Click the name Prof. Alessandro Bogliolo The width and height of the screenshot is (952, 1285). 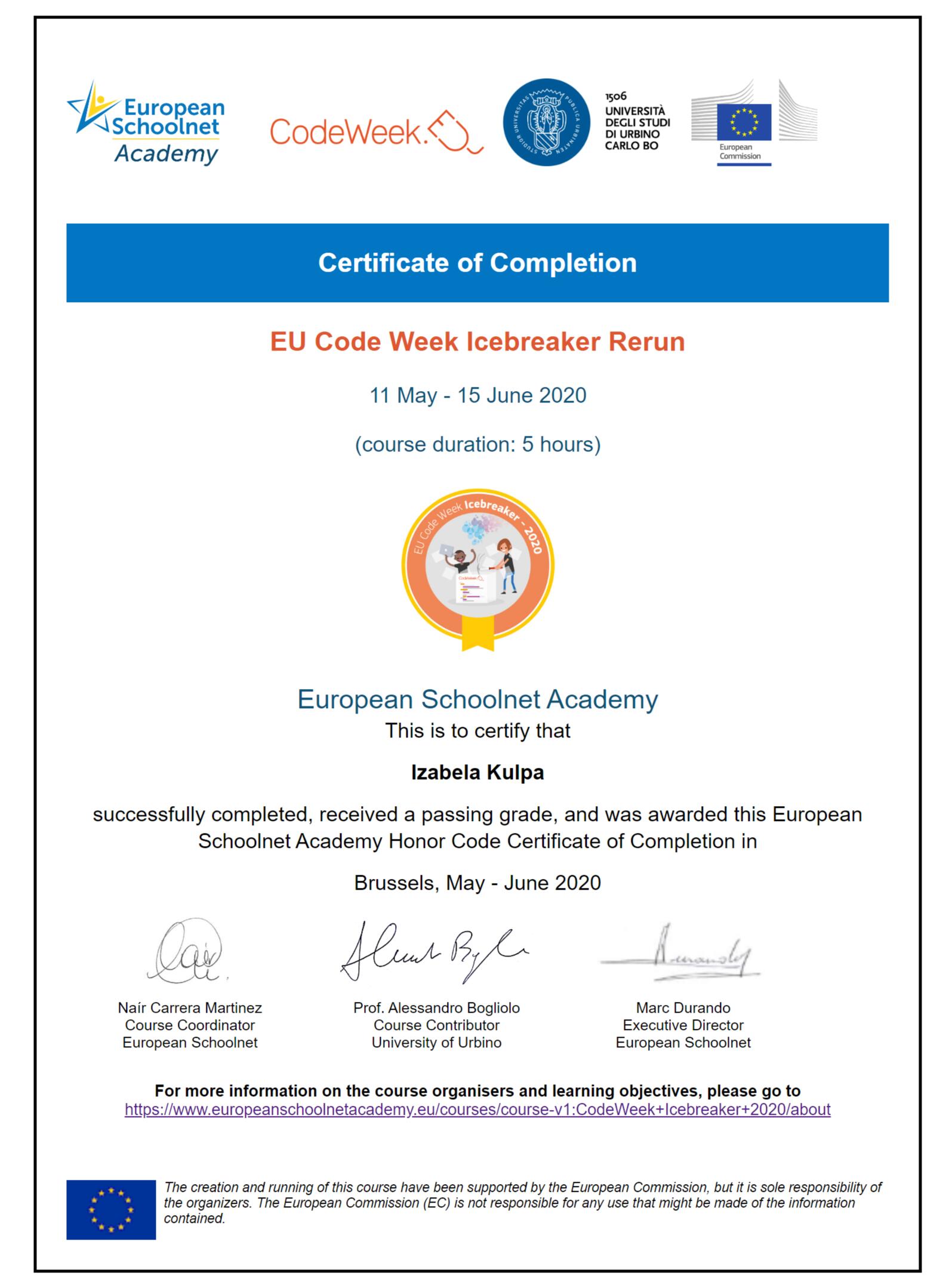(x=436, y=1008)
